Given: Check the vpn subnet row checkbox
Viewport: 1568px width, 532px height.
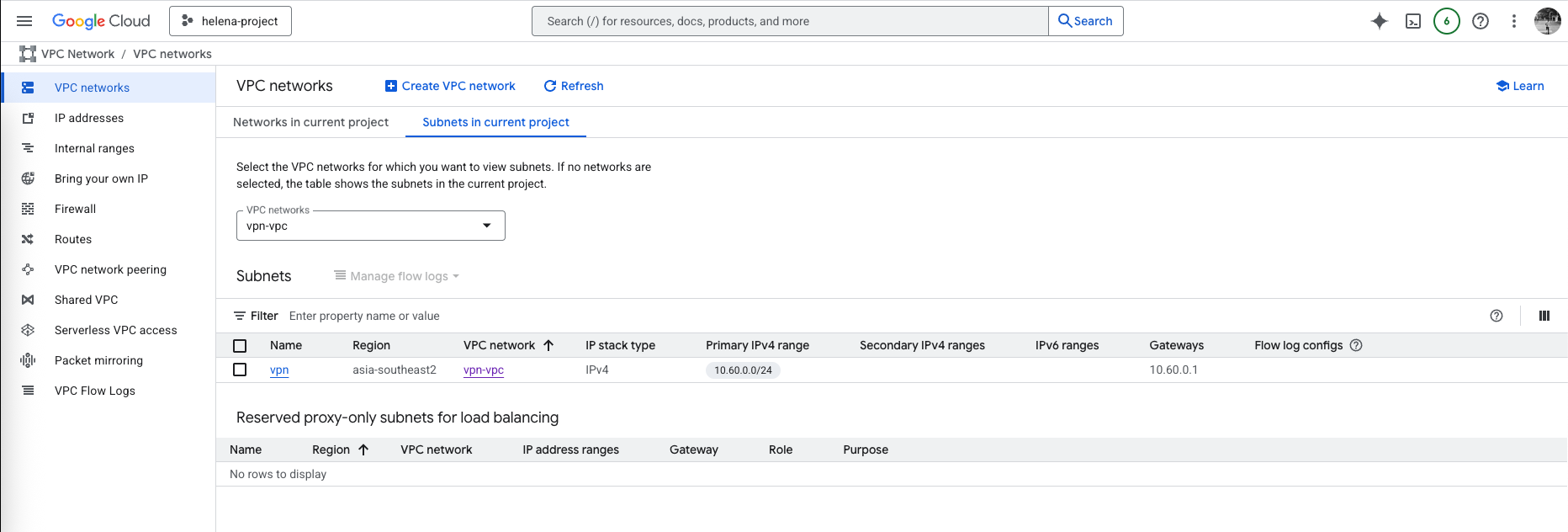Looking at the screenshot, I should [x=240, y=370].
